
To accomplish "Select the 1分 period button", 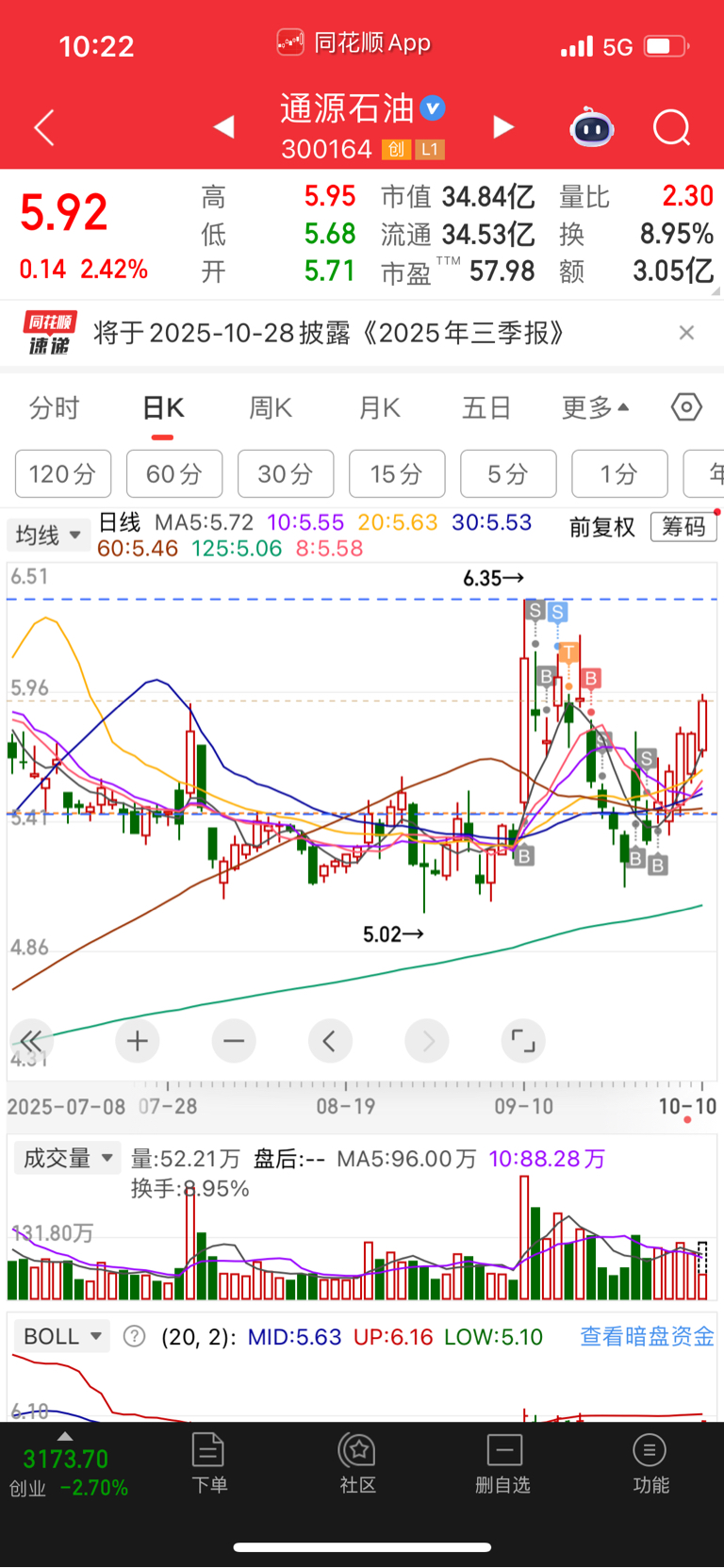I will pyautogui.click(x=619, y=473).
